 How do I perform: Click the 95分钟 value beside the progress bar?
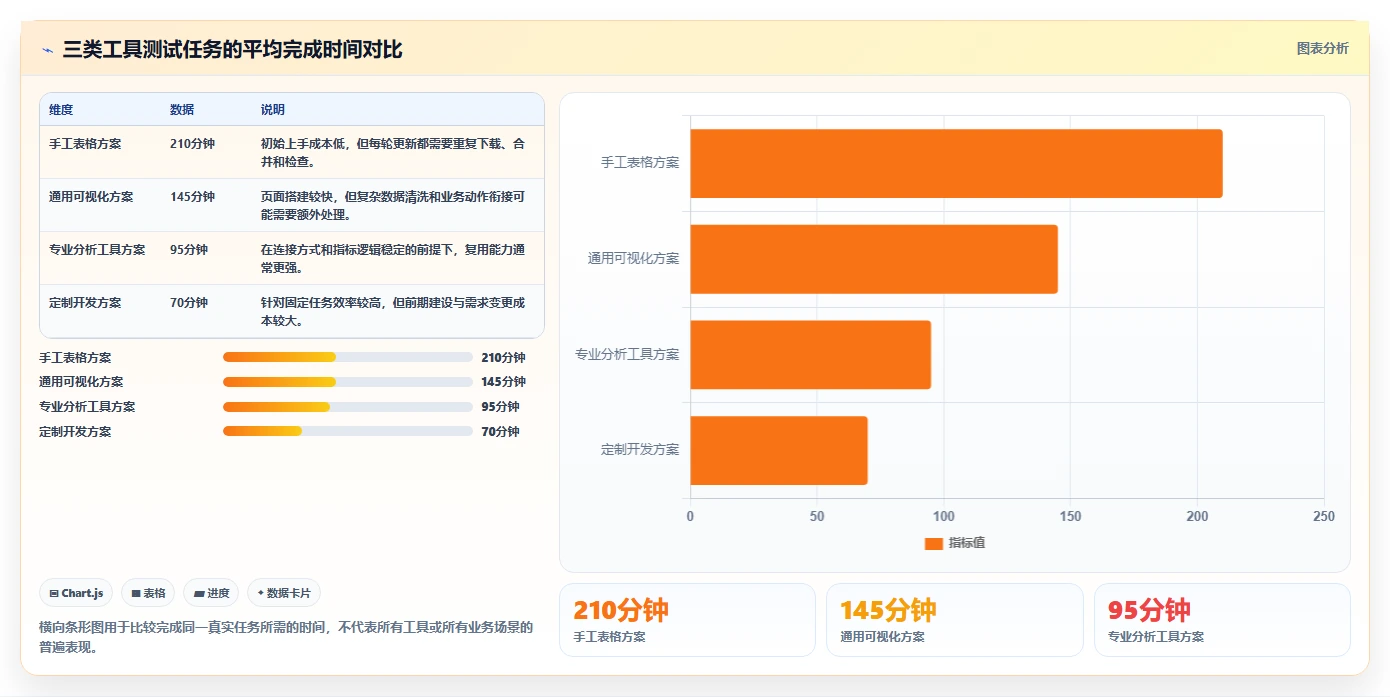[x=500, y=407]
